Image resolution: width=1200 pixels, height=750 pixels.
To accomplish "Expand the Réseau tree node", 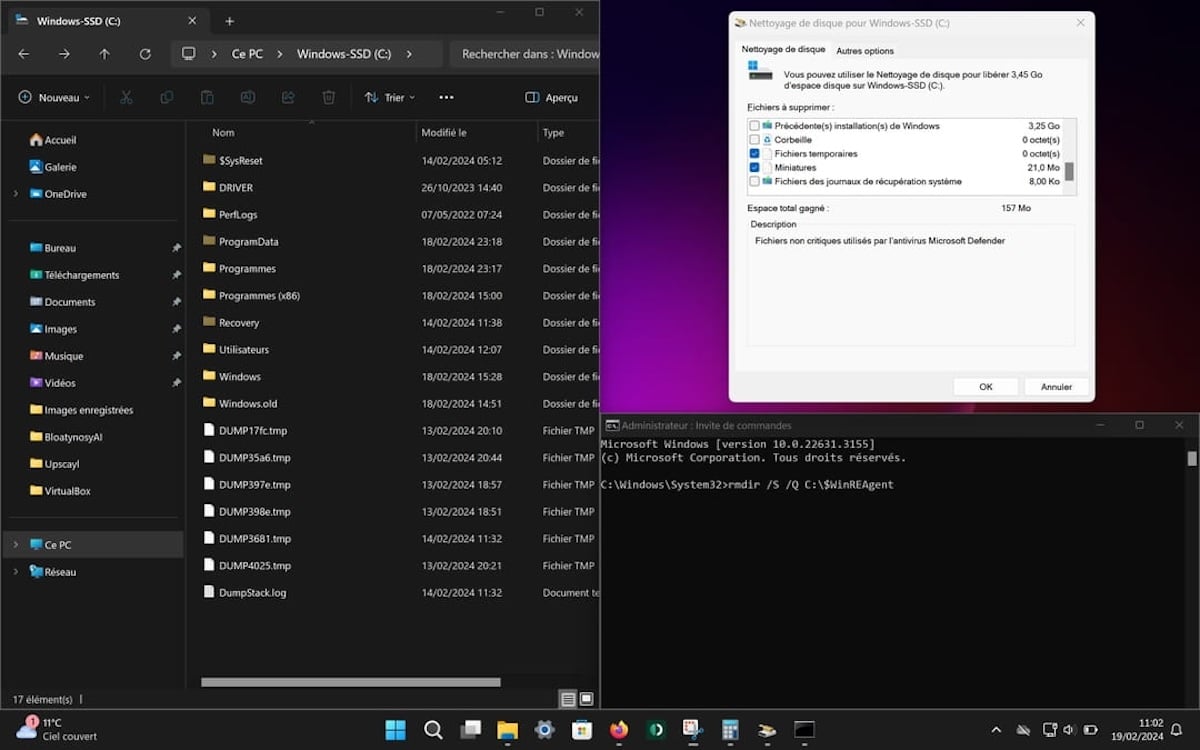I will tap(15, 572).
